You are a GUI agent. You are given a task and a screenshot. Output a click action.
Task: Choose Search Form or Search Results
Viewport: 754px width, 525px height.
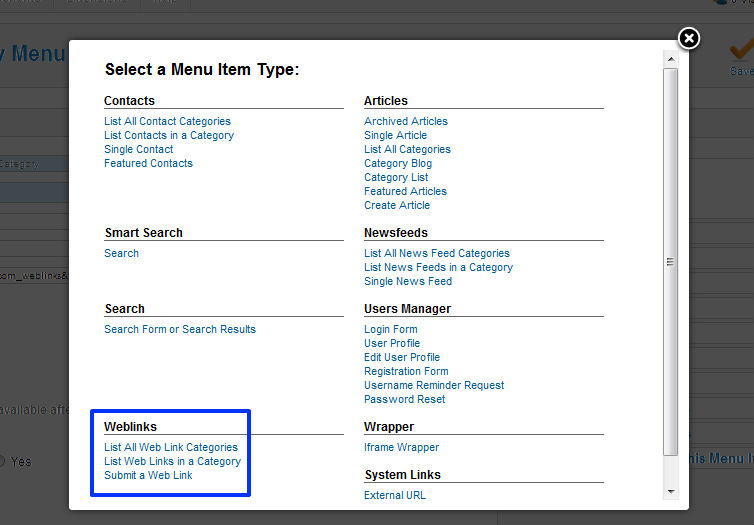click(180, 329)
